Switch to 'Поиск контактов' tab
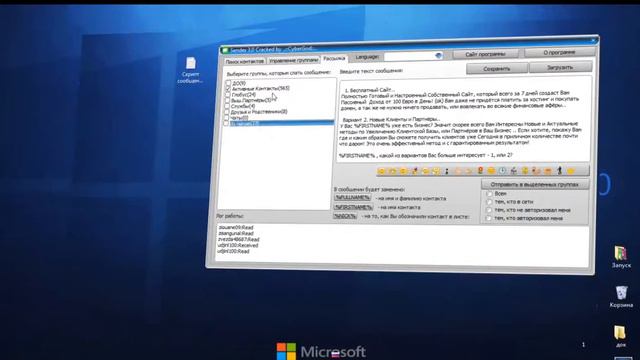 point(244,61)
